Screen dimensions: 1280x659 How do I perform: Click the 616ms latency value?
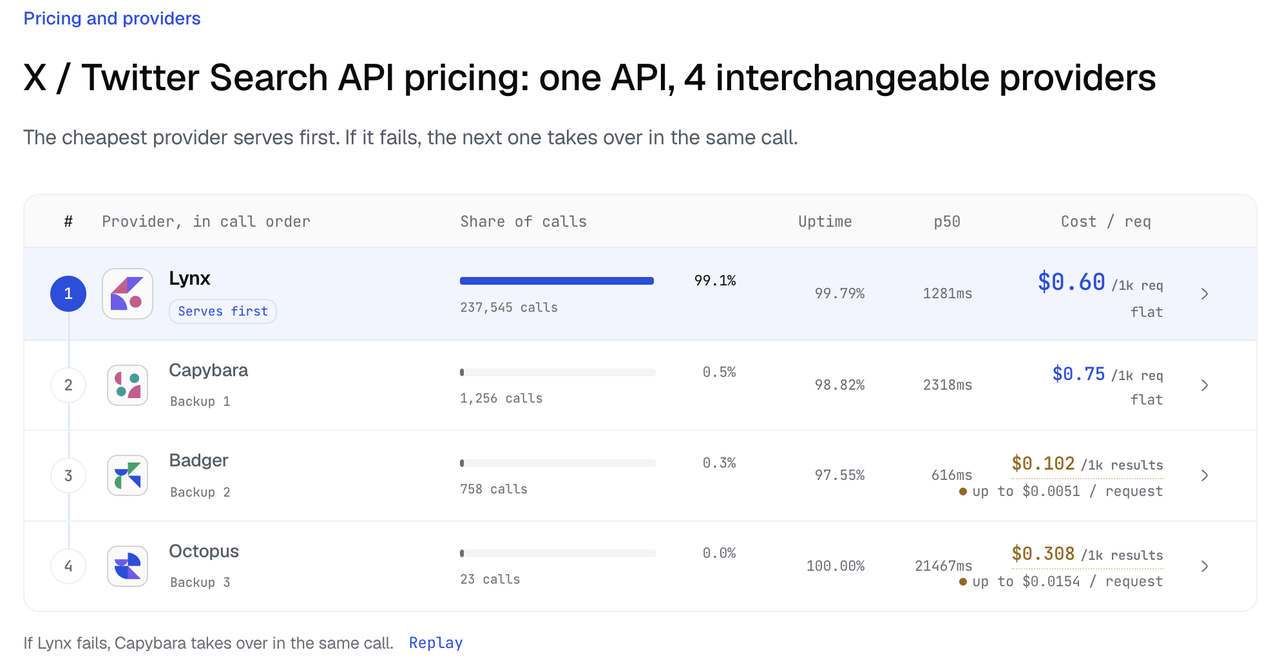951,476
